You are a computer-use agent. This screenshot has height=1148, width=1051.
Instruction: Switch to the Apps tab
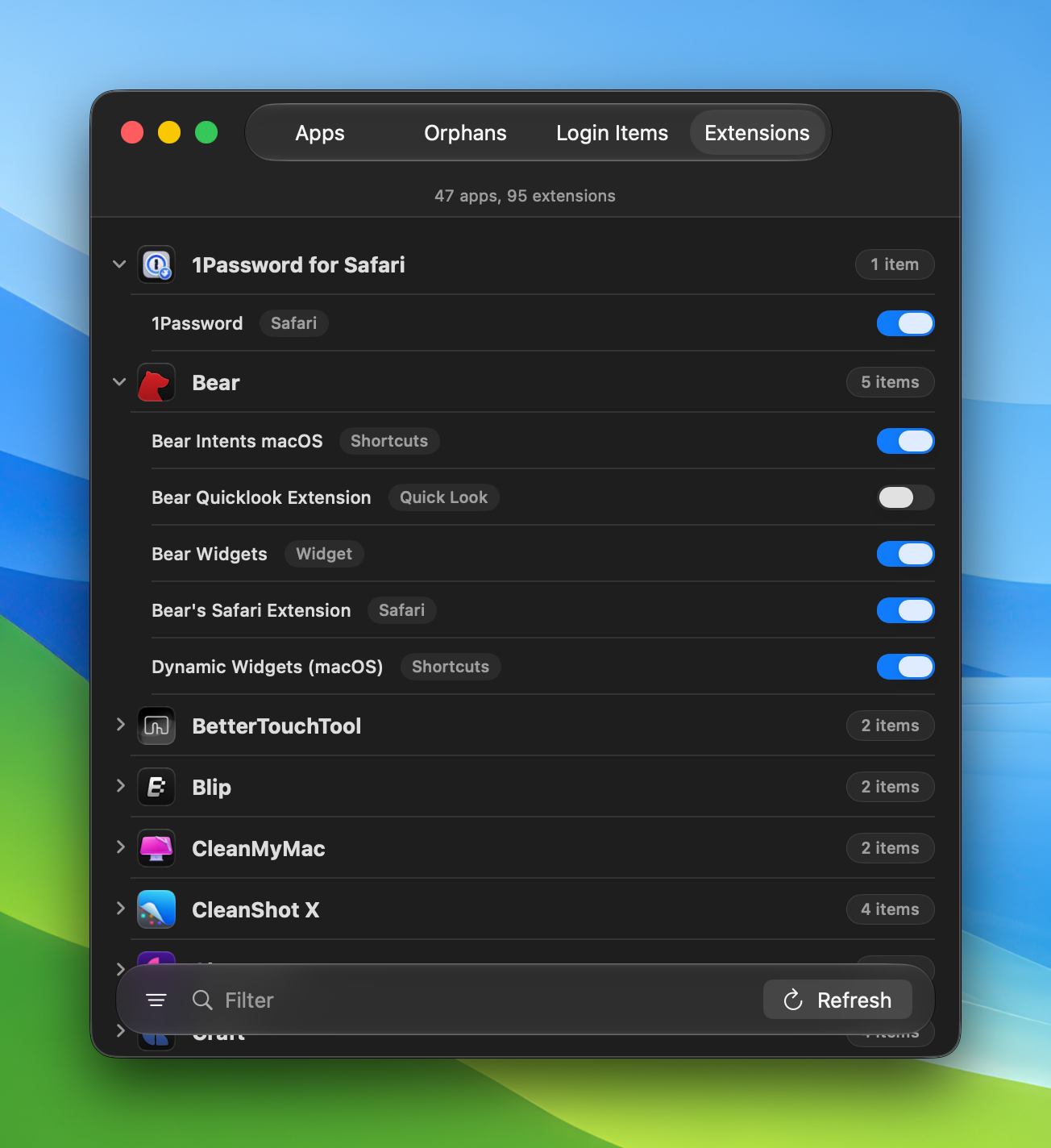pos(320,133)
